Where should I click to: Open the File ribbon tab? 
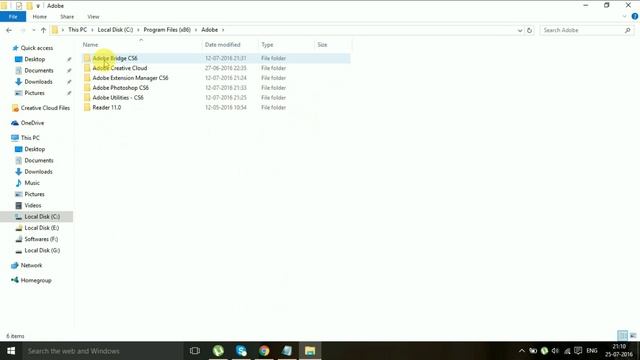13,17
